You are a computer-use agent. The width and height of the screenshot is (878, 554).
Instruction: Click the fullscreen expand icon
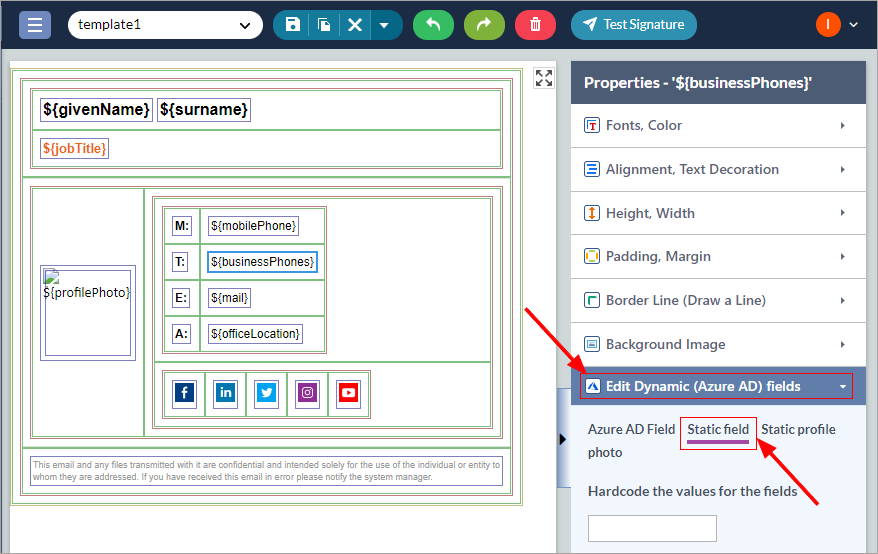pyautogui.click(x=543, y=78)
